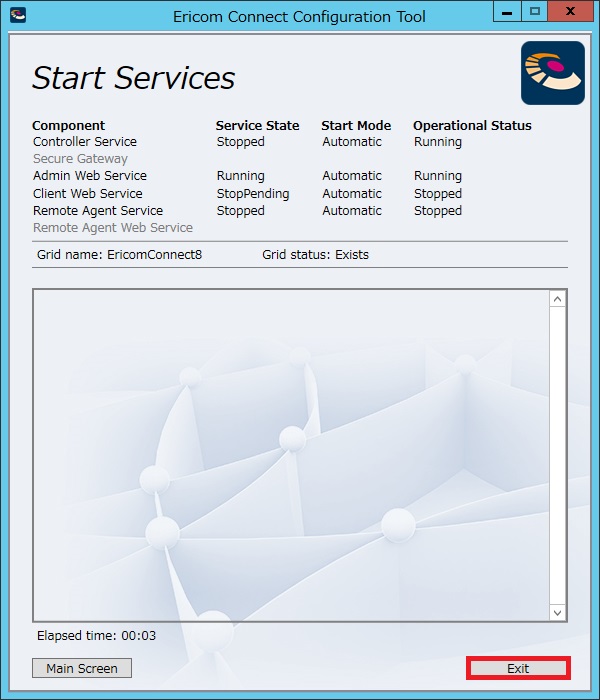Open the window system menu icon in title bar
Viewport: 600px width, 700px height.
coord(18,15)
